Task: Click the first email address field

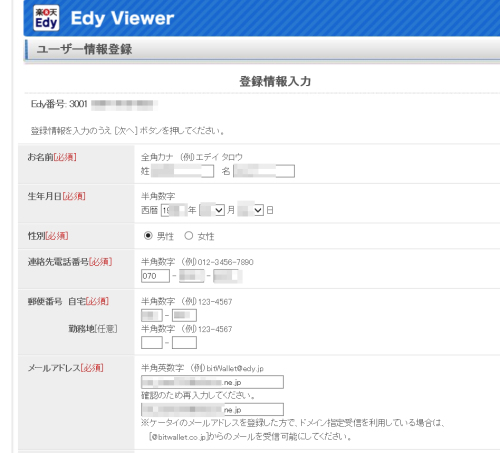Action: click(212, 382)
